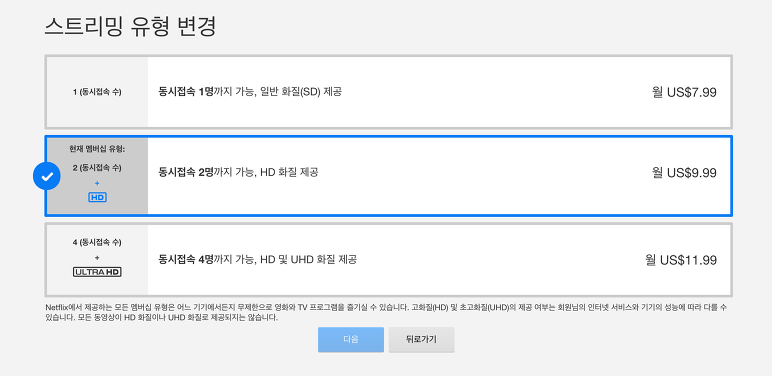
Task: Click the '1 (동시접속 수)' label
Action: pyautogui.click(x=97, y=92)
